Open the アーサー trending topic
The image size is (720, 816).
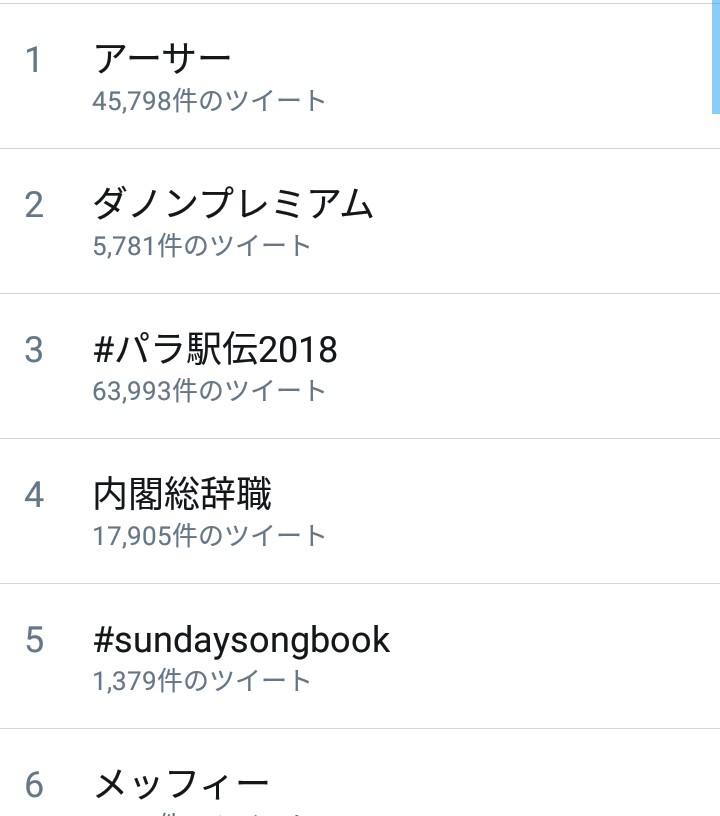pyautogui.click(x=162, y=59)
